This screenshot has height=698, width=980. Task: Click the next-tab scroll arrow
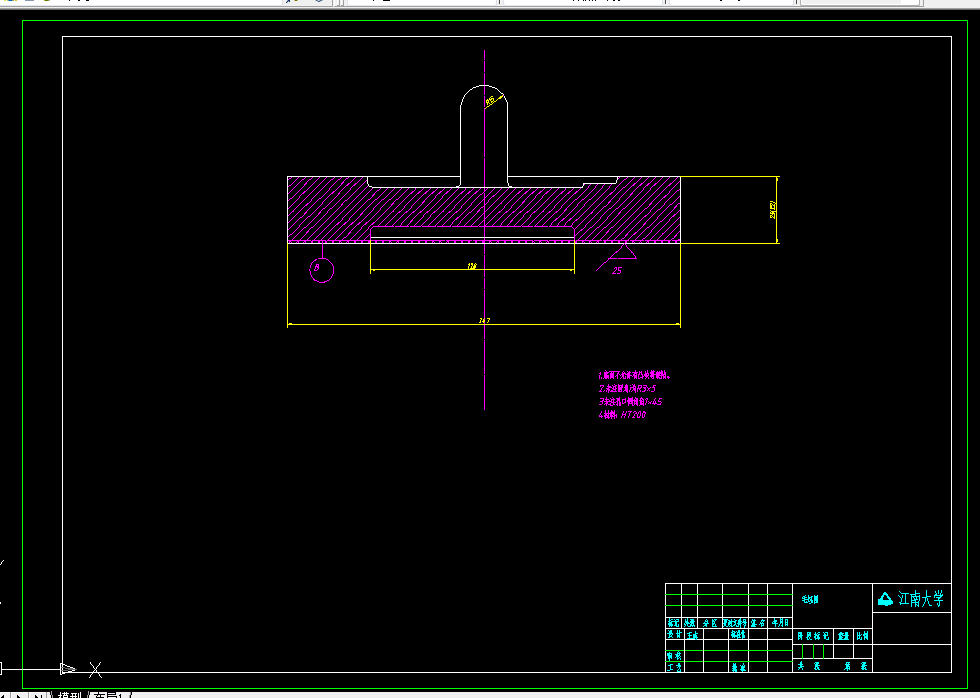[19, 695]
